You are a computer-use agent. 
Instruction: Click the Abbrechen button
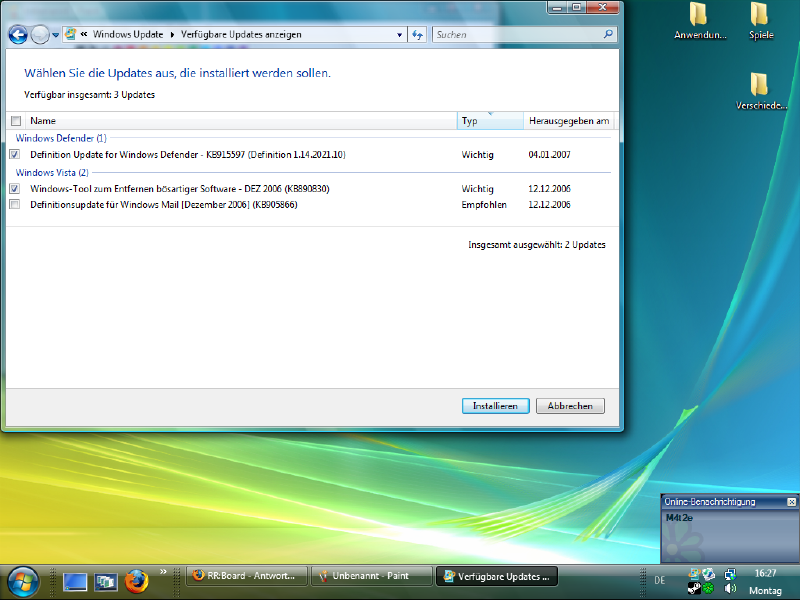(570, 406)
